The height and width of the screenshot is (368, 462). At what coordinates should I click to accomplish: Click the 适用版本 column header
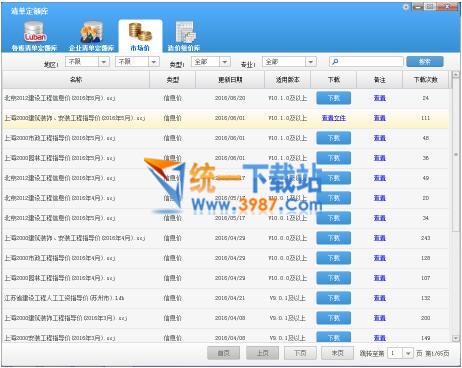point(287,80)
